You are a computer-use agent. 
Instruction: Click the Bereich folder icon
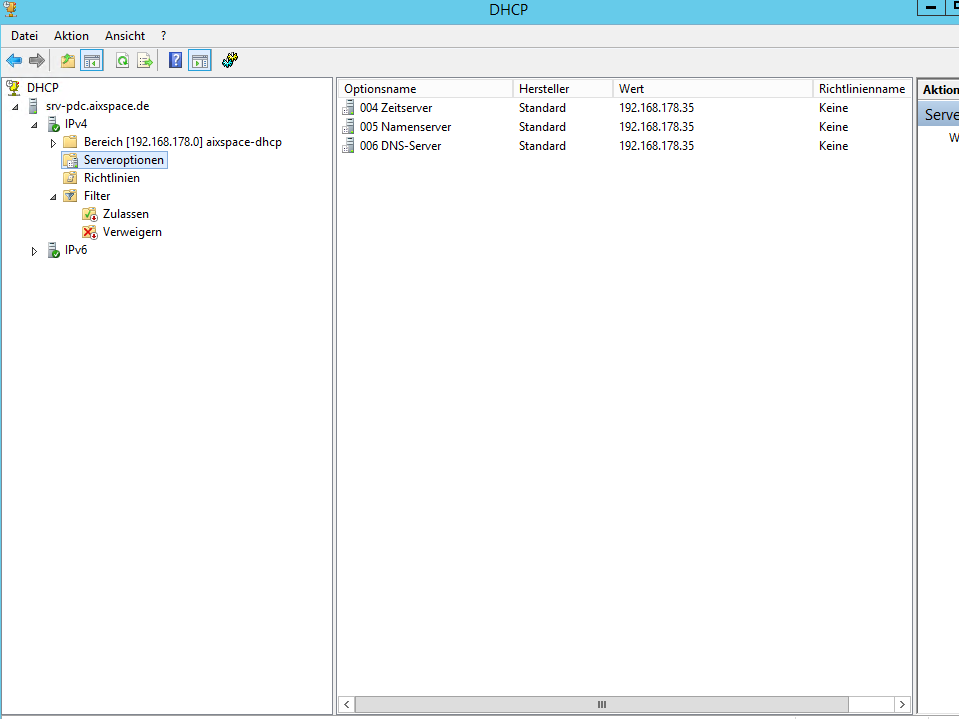pyautogui.click(x=70, y=142)
